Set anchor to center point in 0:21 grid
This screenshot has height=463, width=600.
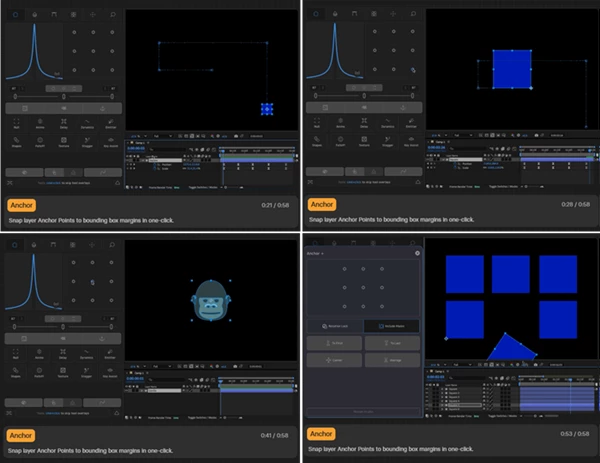[x=93, y=51]
